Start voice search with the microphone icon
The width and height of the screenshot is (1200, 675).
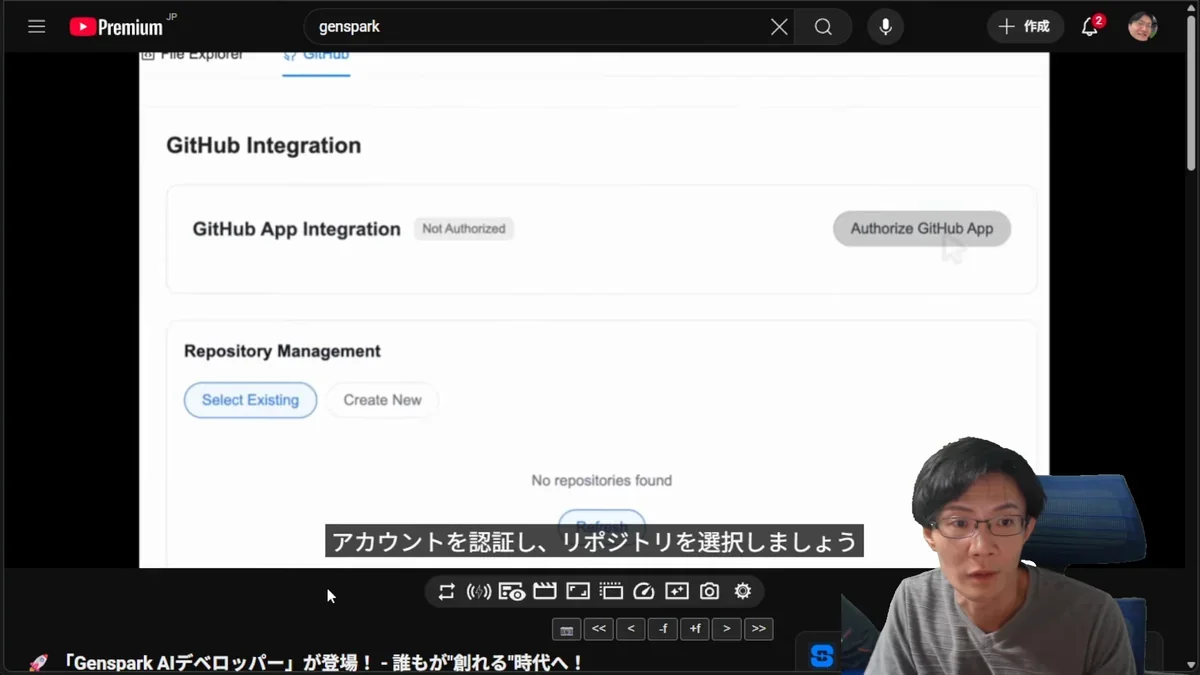pos(885,27)
